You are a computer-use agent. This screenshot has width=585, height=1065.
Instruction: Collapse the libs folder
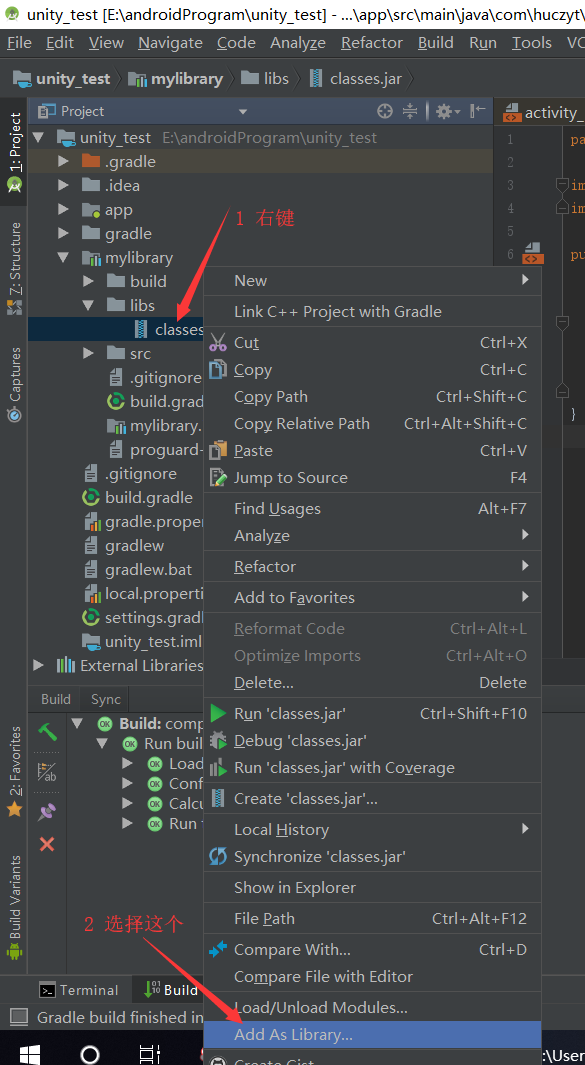tap(88, 306)
